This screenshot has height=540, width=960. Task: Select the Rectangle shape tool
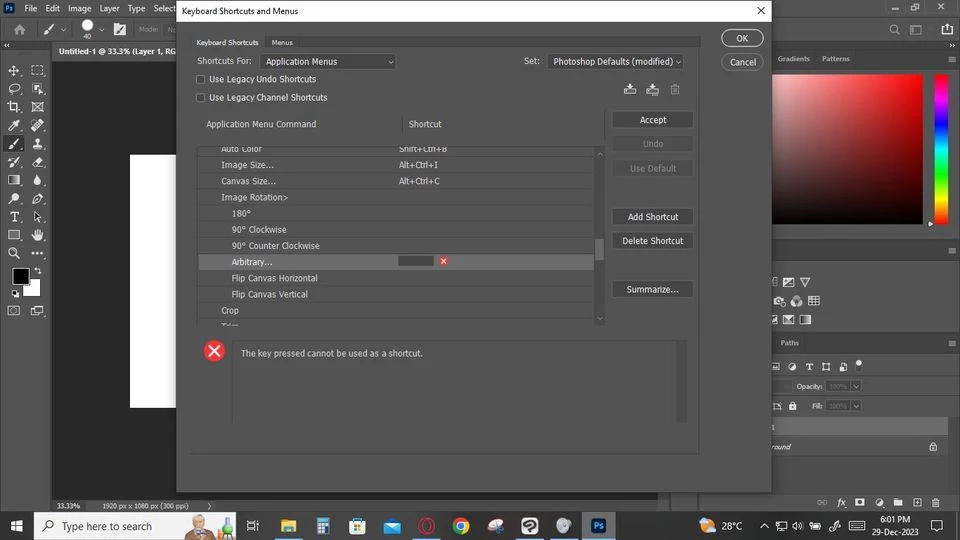(x=13, y=235)
